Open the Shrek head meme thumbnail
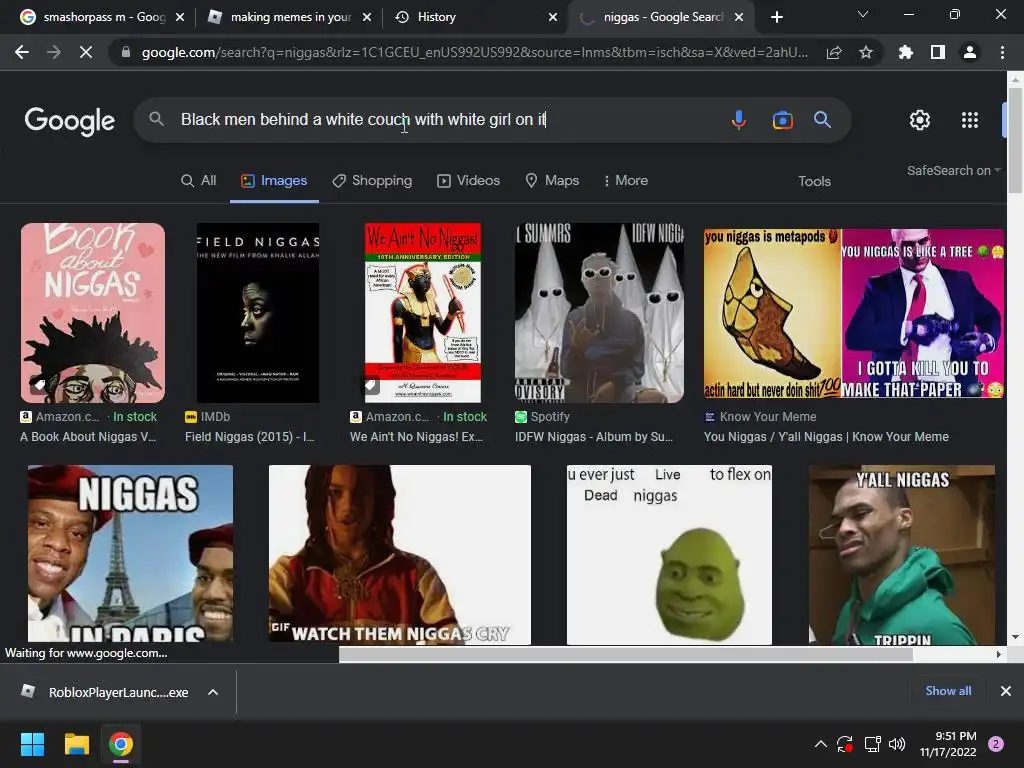Screen dimensions: 1024x768 (669, 554)
